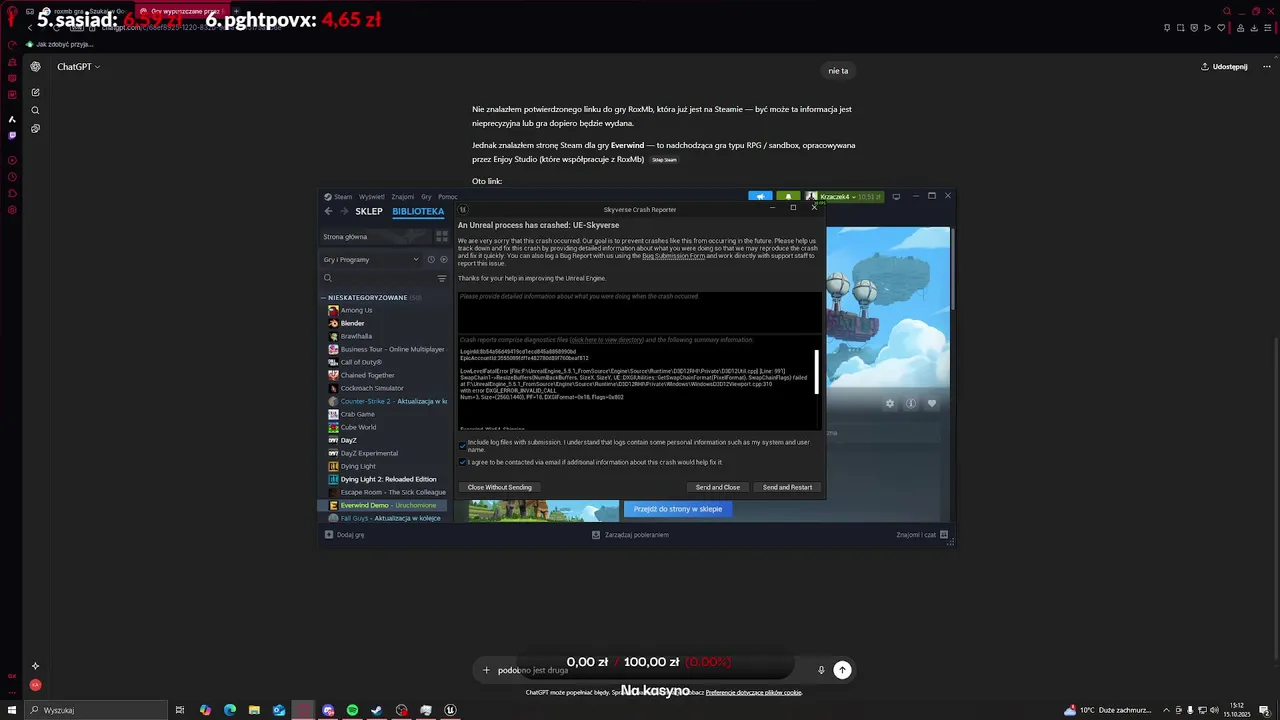
Task: Open Bug Submission Form link
Action: point(673,256)
